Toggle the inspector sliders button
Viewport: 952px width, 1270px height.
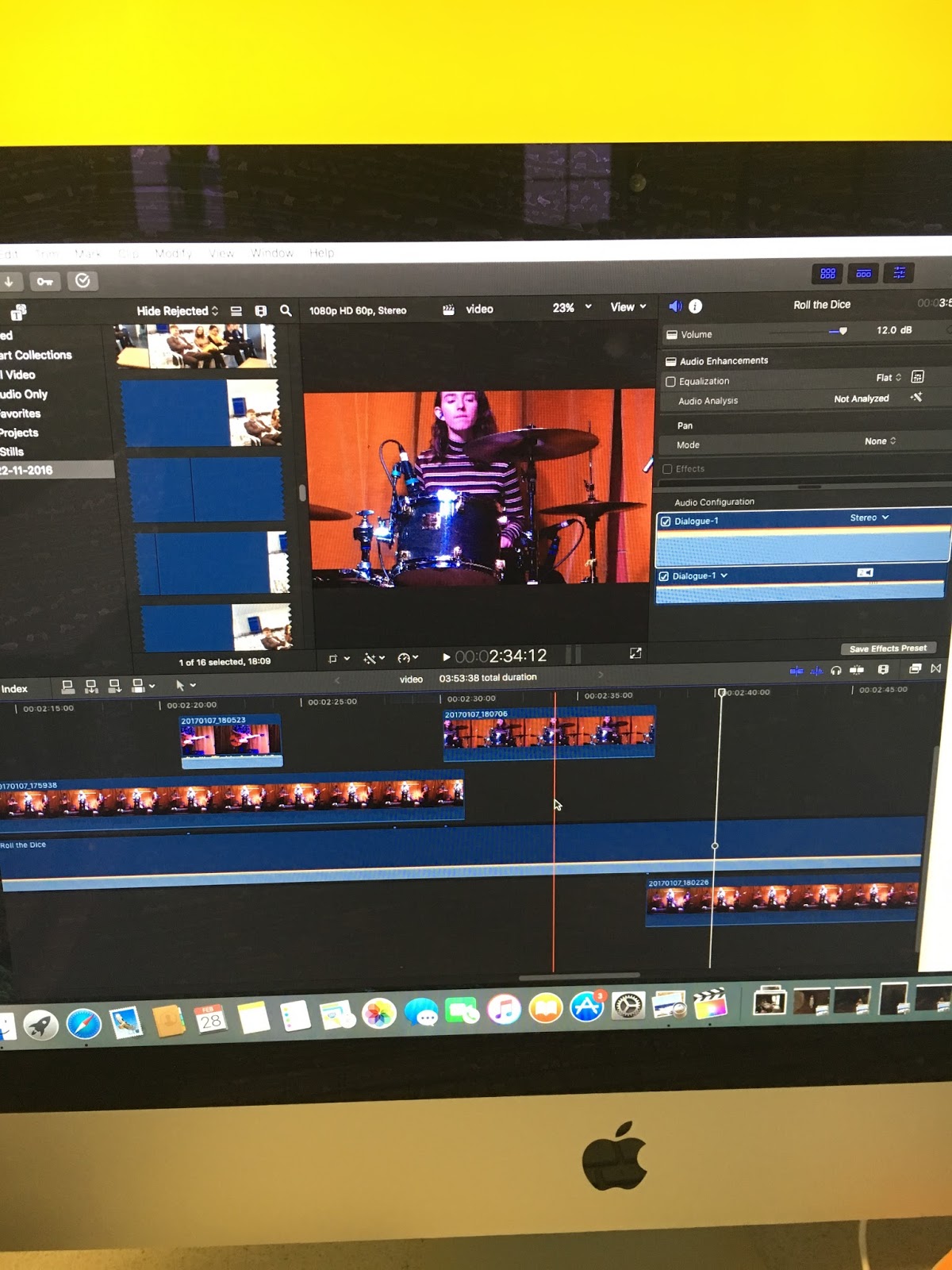(x=900, y=273)
